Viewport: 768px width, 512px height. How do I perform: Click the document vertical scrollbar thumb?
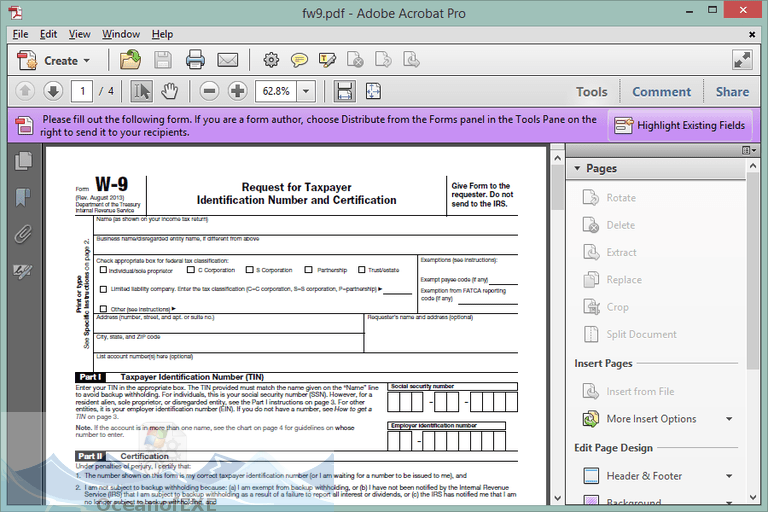557,187
